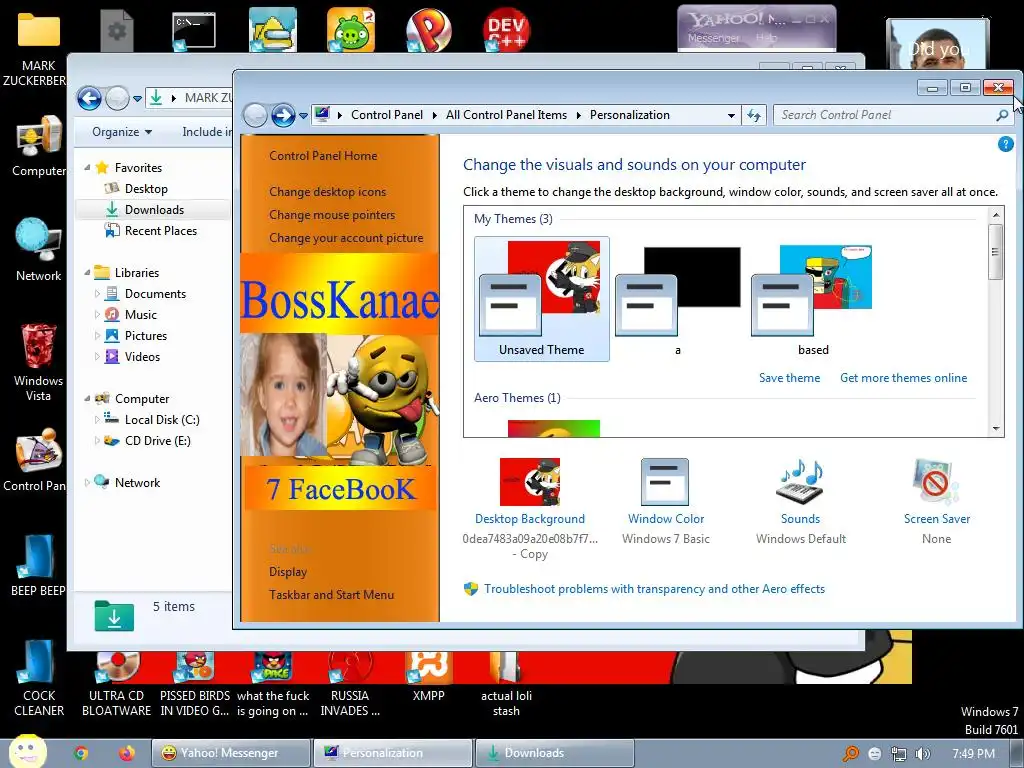This screenshot has height=768, width=1024.
Task: Open the address bar history dropdown
Action: pyautogui.click(x=731, y=116)
